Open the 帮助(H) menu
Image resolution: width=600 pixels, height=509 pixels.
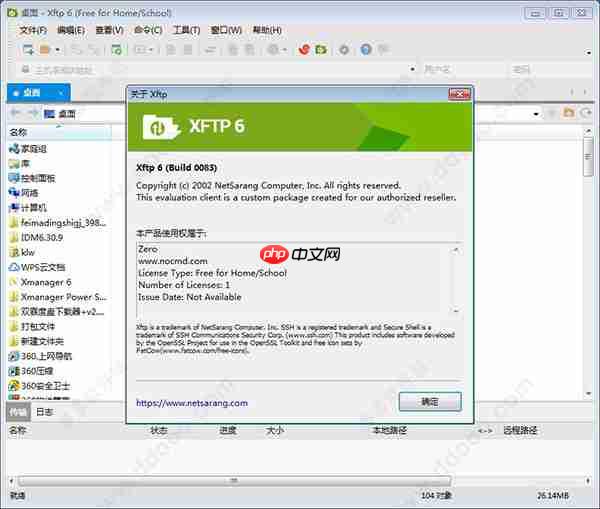[267, 30]
